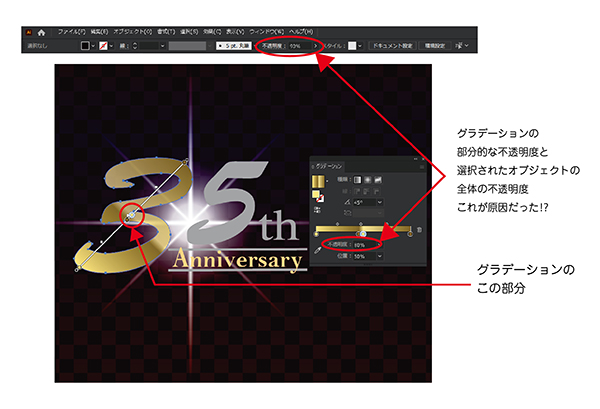The width and height of the screenshot is (600, 409).
Task: Click the ドキュメント設定 button
Action: point(395,46)
